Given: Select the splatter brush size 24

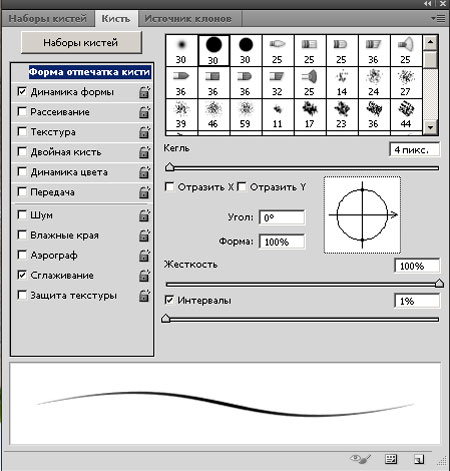Looking at the screenshot, I should [x=374, y=82].
